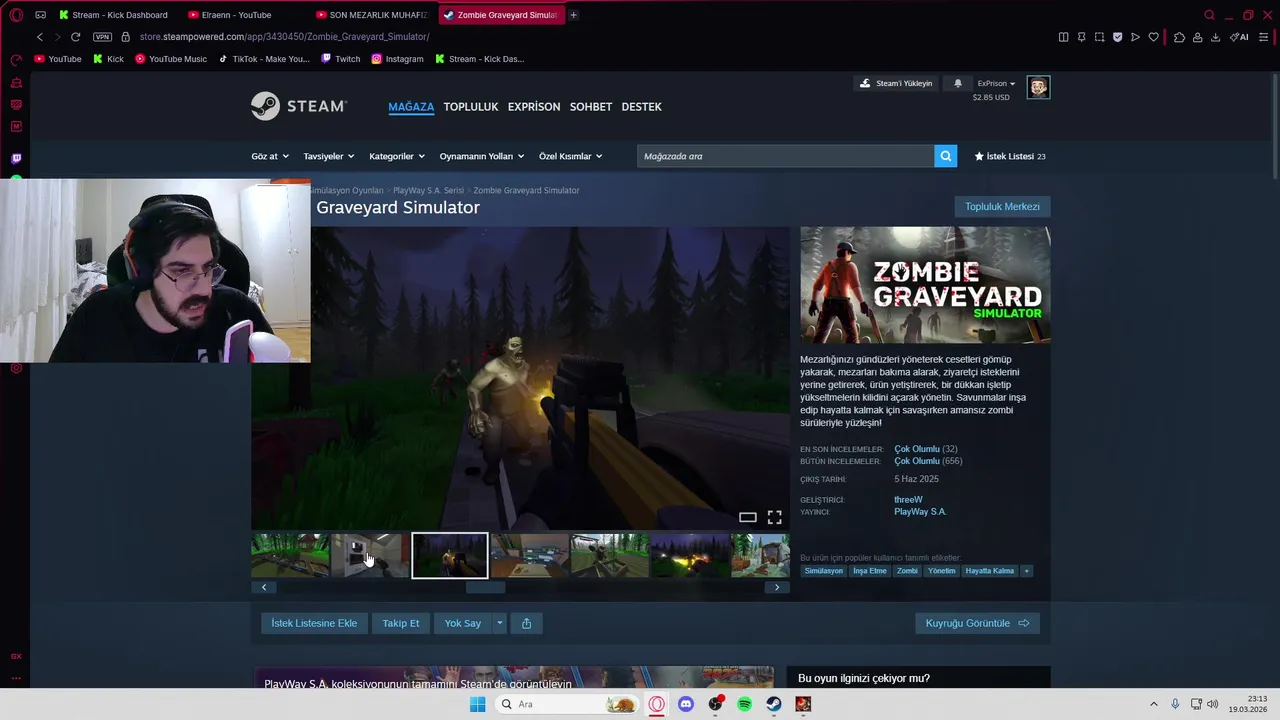This screenshot has height=720, width=1280.
Task: Expand the Oynamanın Yolları dropdown
Action: (x=482, y=156)
